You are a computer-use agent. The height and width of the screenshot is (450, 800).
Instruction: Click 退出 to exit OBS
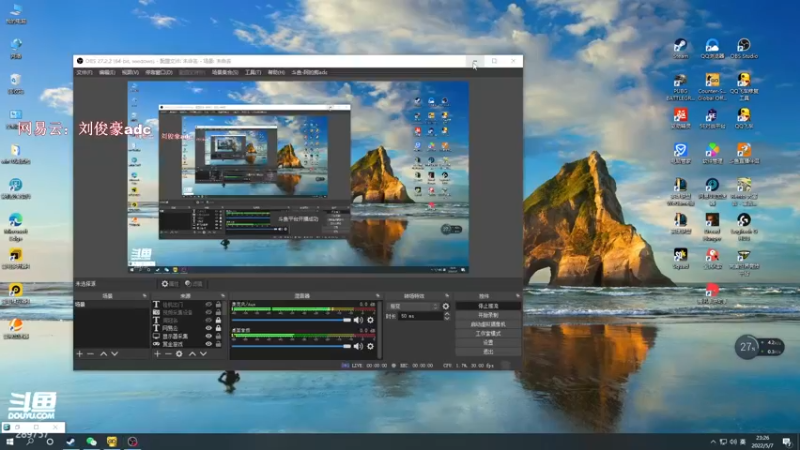point(488,352)
